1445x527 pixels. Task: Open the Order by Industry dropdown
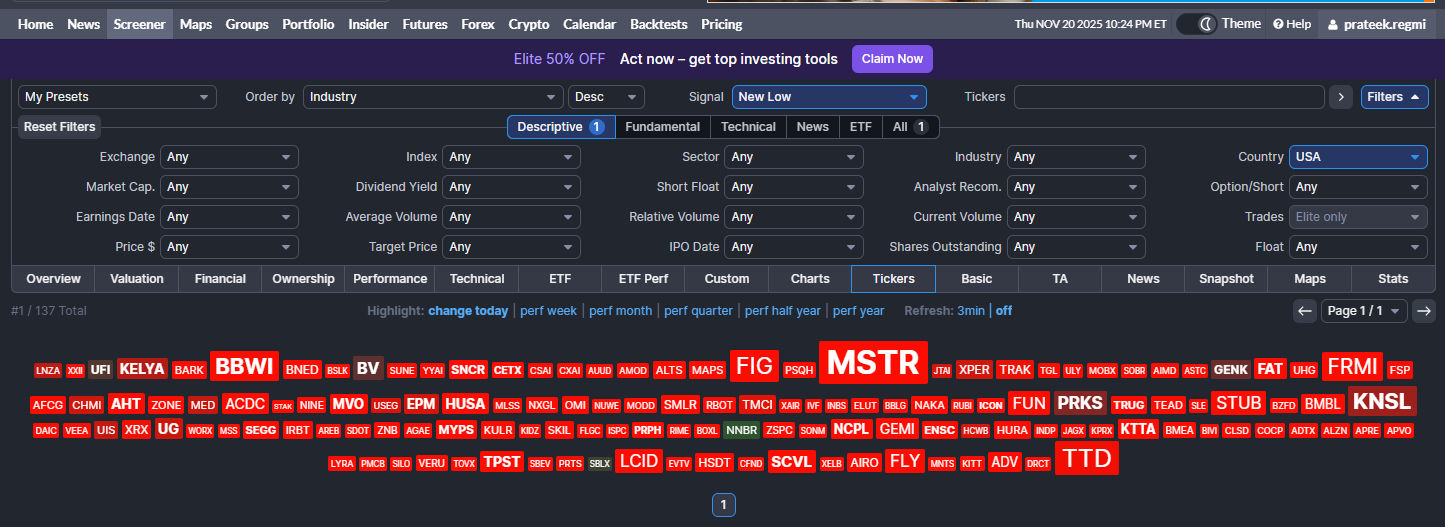pyautogui.click(x=433, y=97)
